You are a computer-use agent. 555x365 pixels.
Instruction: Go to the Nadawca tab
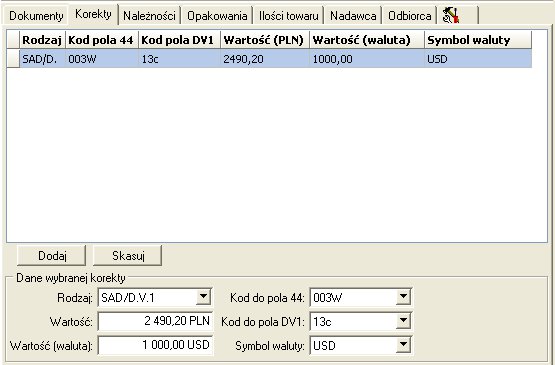[353, 16]
